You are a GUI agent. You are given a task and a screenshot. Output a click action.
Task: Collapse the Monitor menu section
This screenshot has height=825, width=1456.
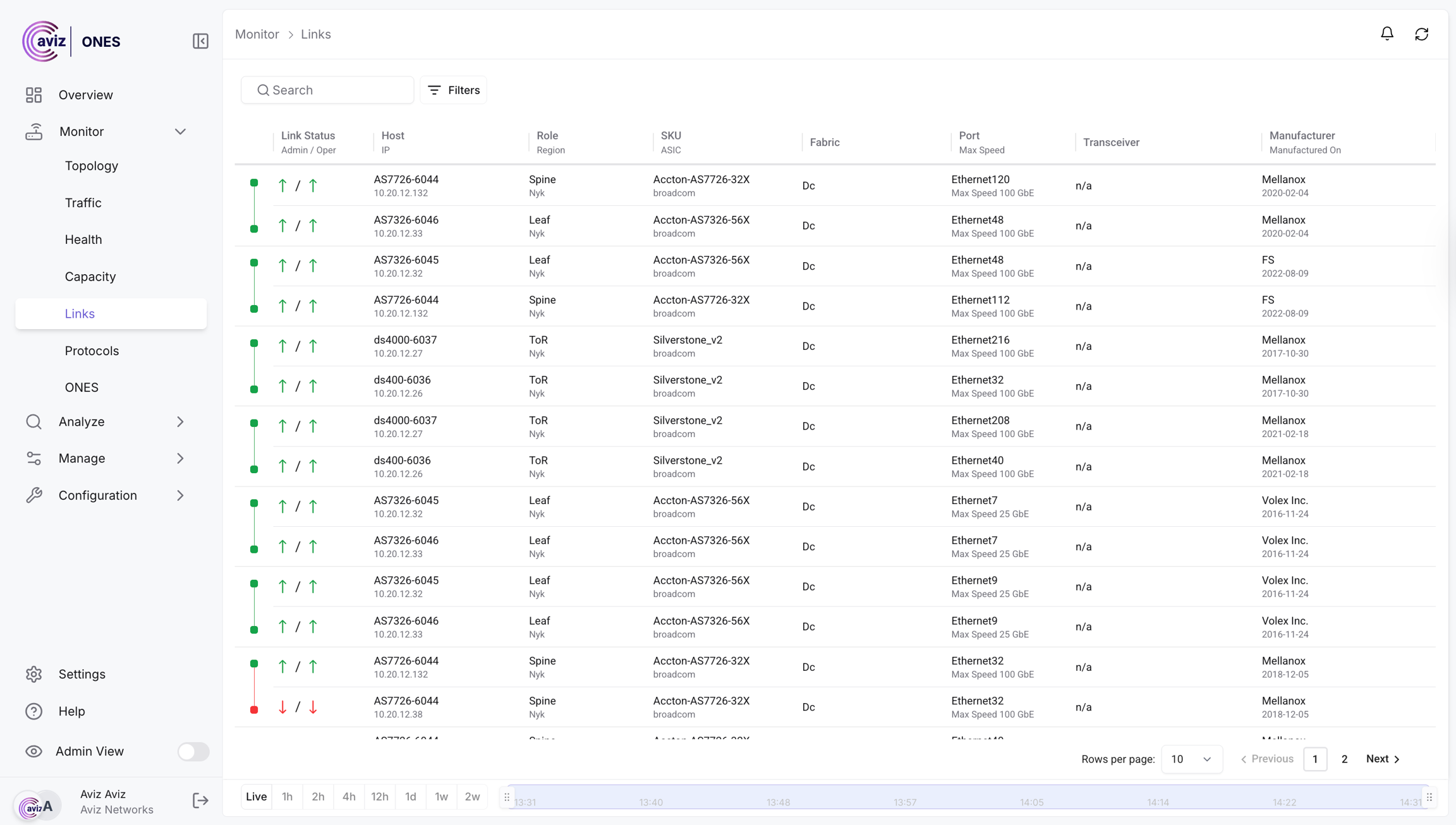[180, 131]
